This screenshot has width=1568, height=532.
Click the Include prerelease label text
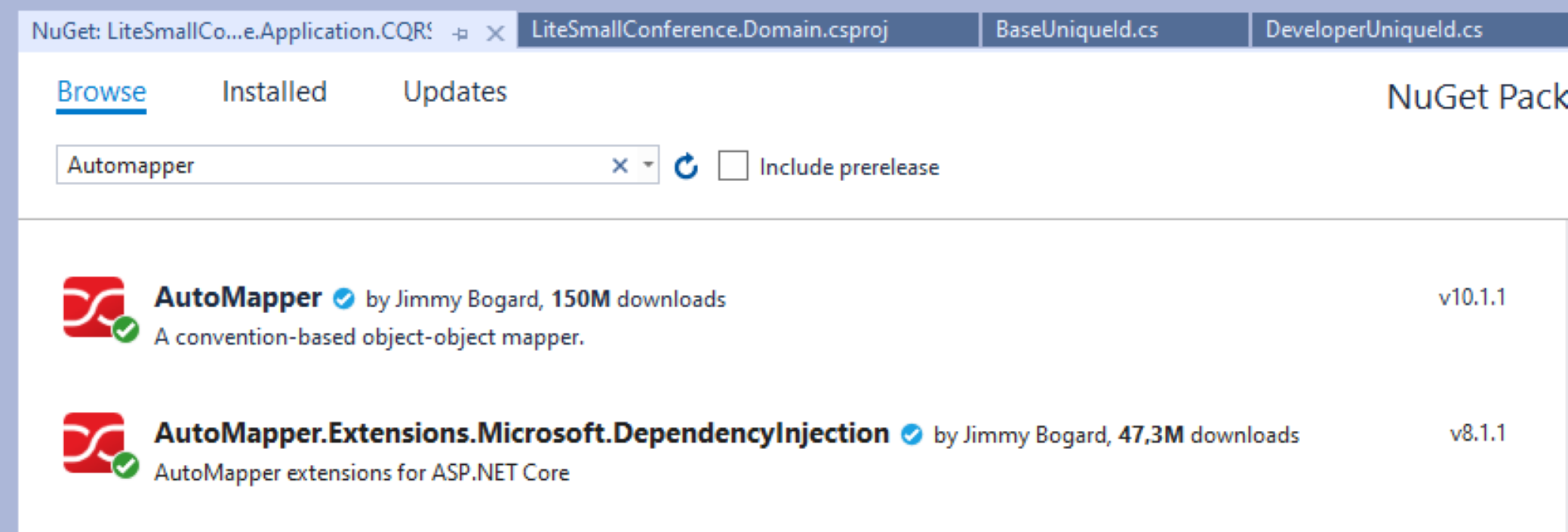pos(849,167)
